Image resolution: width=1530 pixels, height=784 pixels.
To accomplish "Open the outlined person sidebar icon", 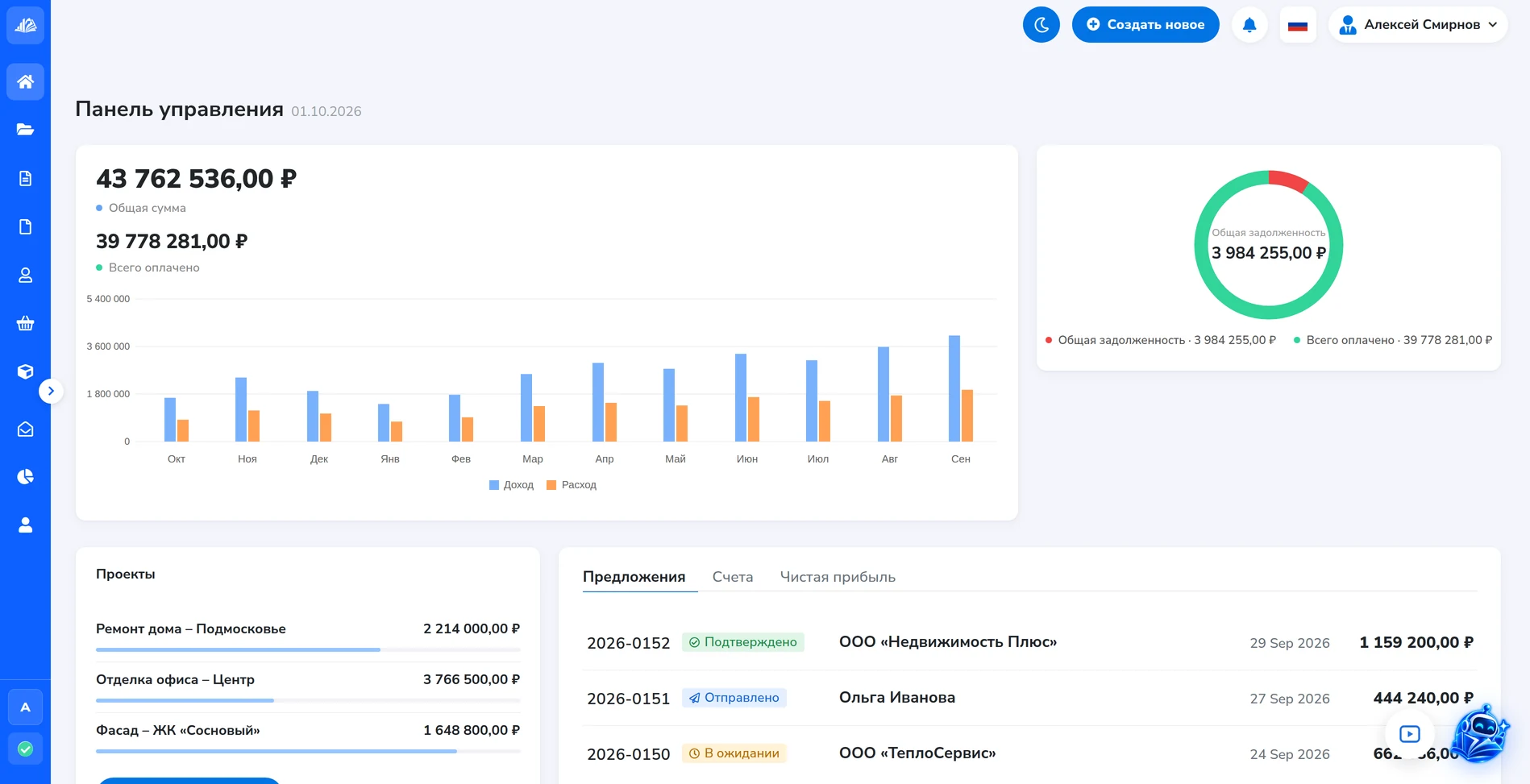I will tap(25, 276).
